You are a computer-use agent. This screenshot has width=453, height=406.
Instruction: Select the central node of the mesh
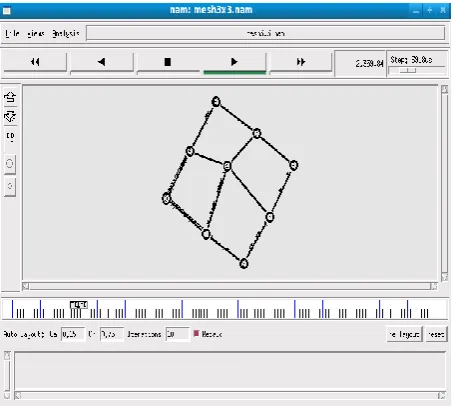pos(227,166)
